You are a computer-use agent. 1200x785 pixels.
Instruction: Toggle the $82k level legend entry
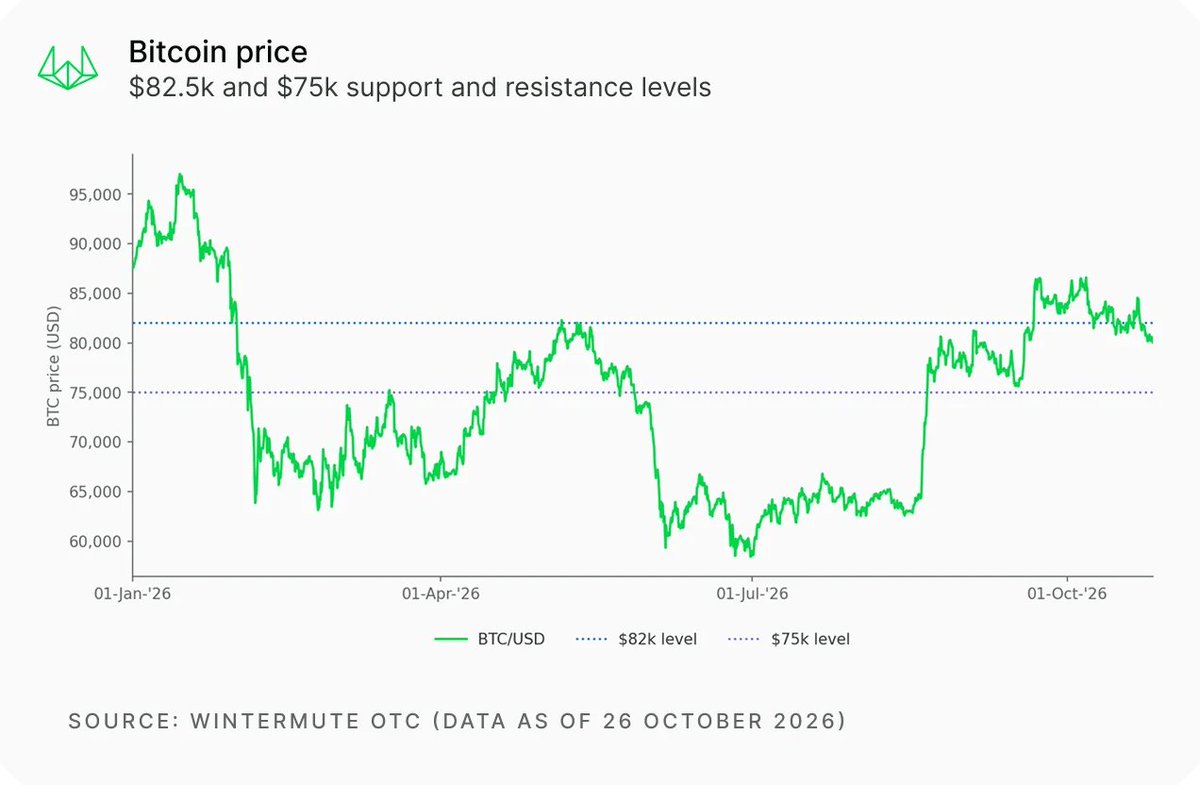pos(636,638)
